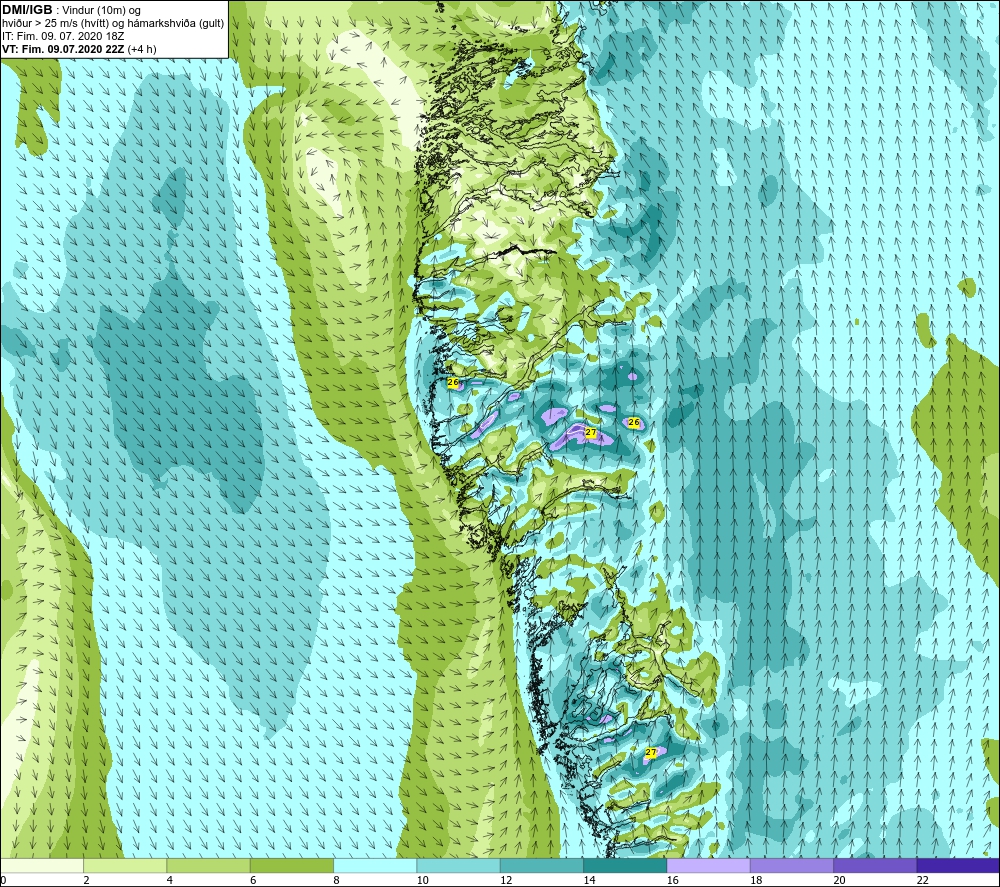Screen dimensions: 1000x887
Task: Pick the 10–12 m/s aqua legend swatch
Action: click(x=459, y=865)
